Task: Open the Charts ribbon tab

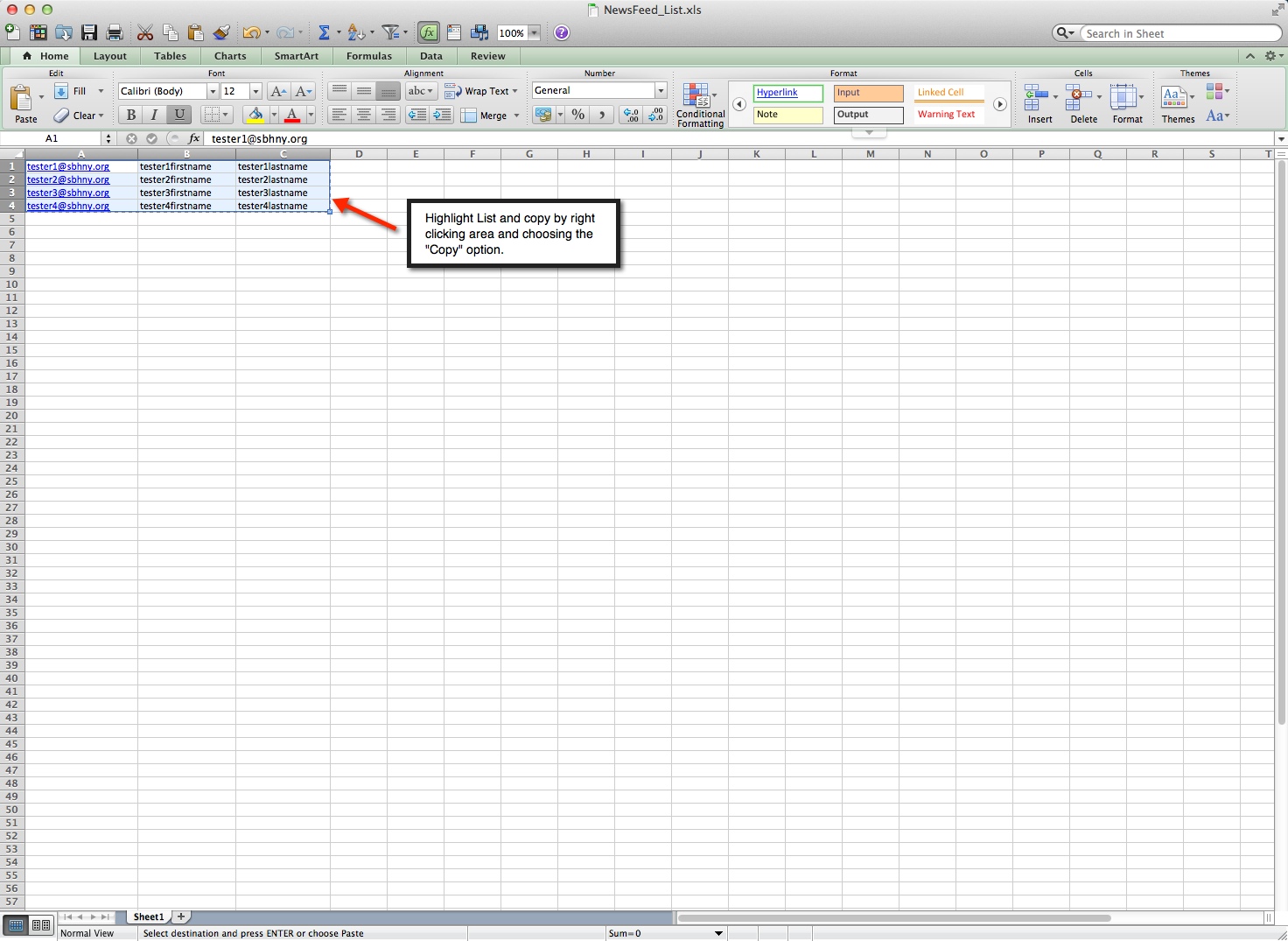Action: coord(230,56)
